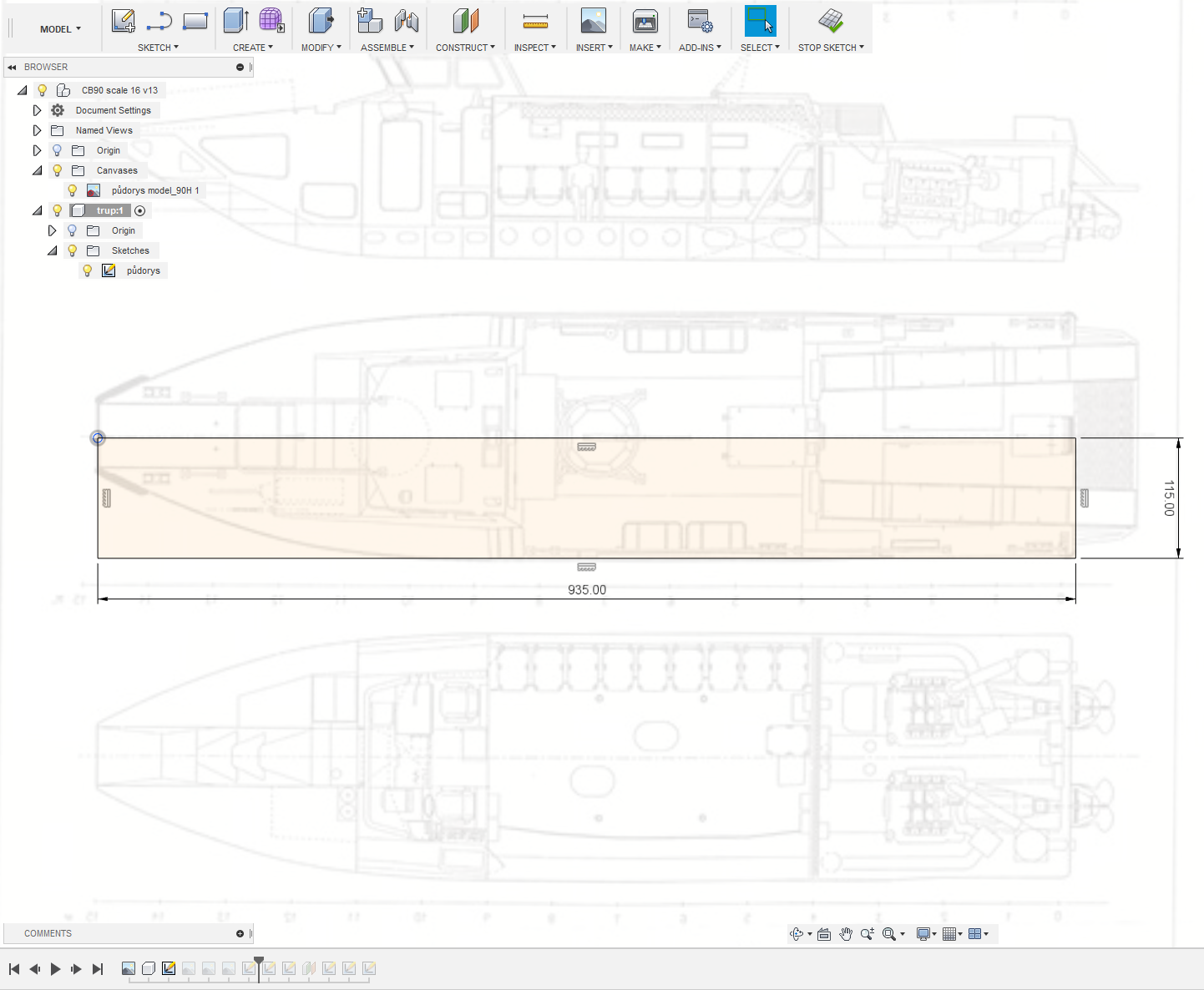
Task: Activate trup:1 component radio button
Action: click(140, 210)
